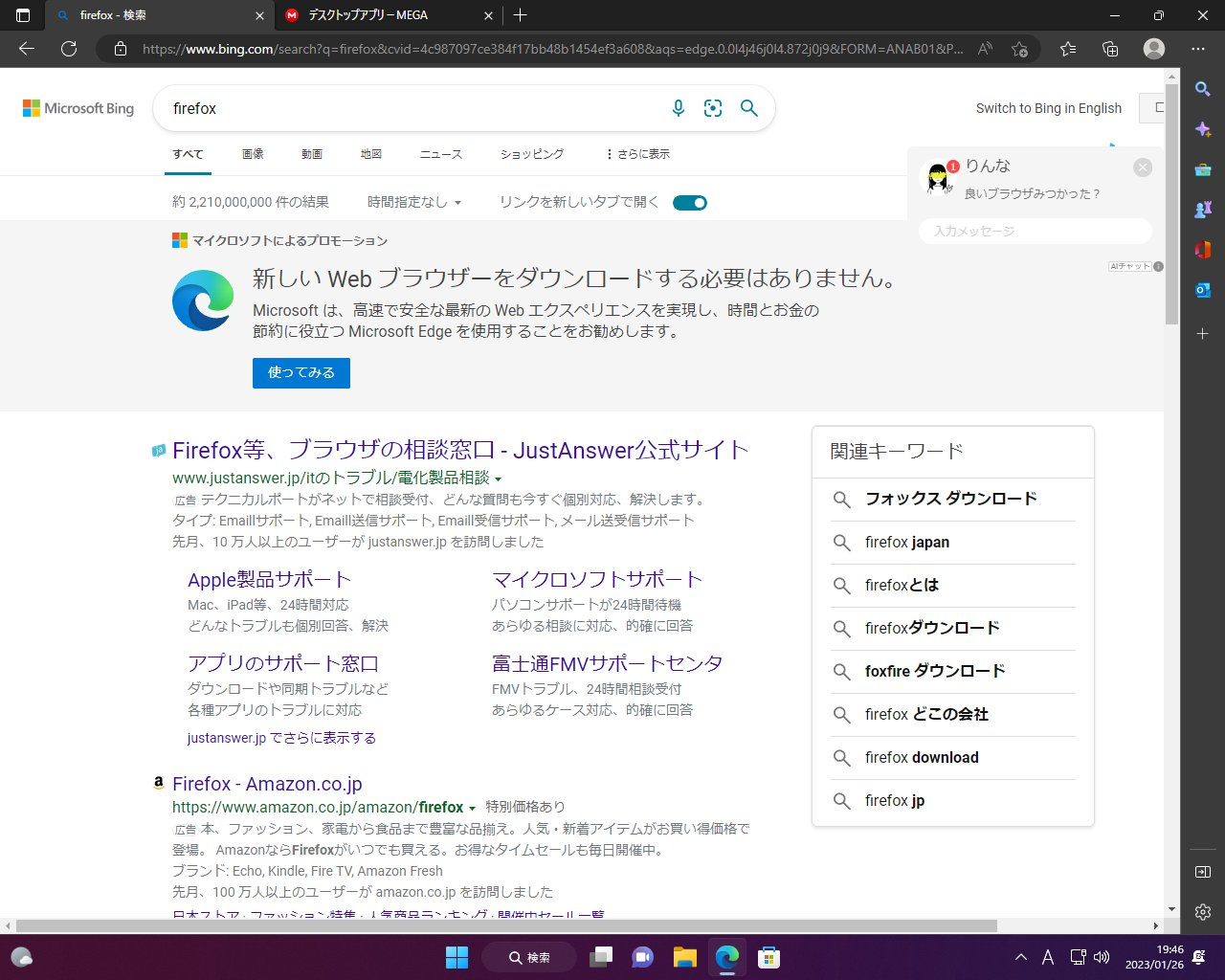Start read aloud from address bar
Screen dimensions: 1225x980
coord(985,49)
